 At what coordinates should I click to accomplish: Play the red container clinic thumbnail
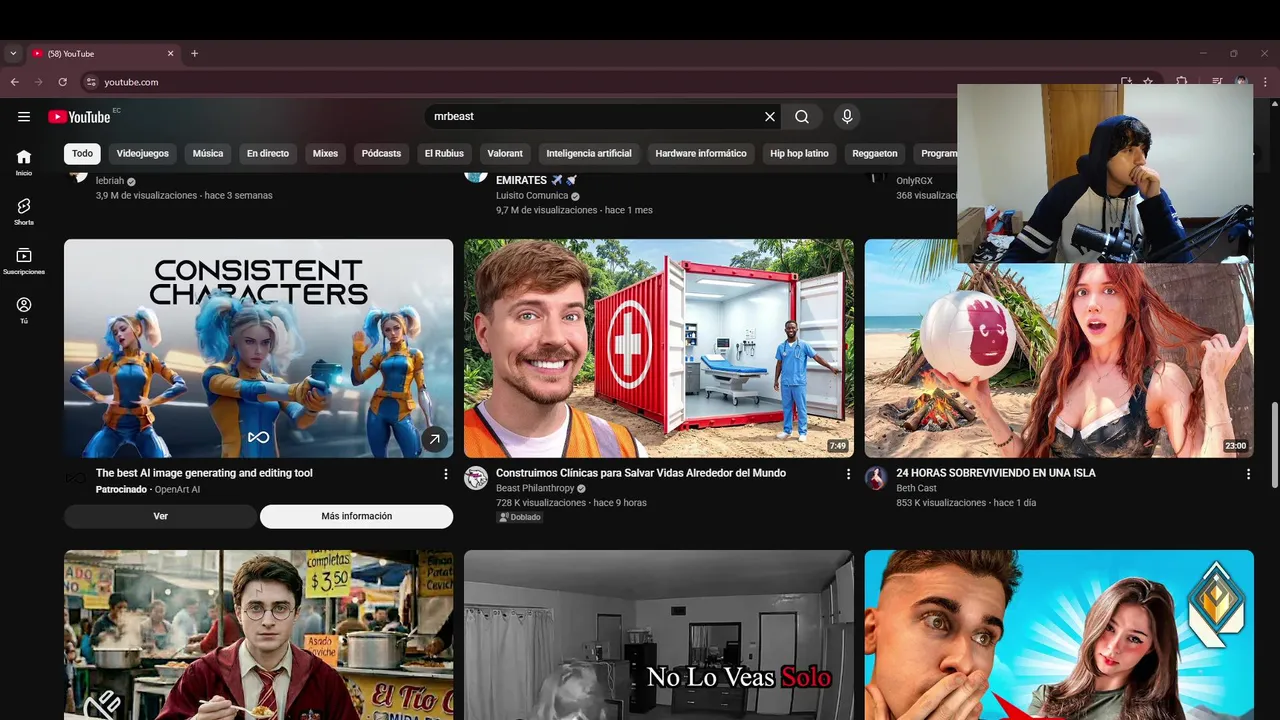coord(659,348)
